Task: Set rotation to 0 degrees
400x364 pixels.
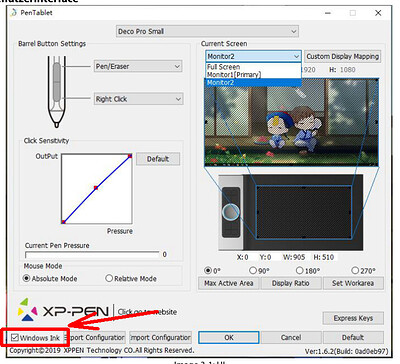Action: click(208, 270)
